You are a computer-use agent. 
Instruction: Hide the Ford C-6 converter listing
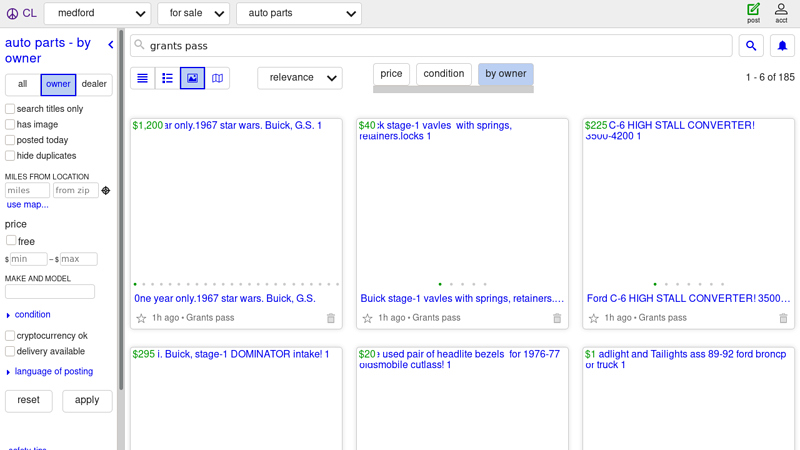tap(783, 318)
